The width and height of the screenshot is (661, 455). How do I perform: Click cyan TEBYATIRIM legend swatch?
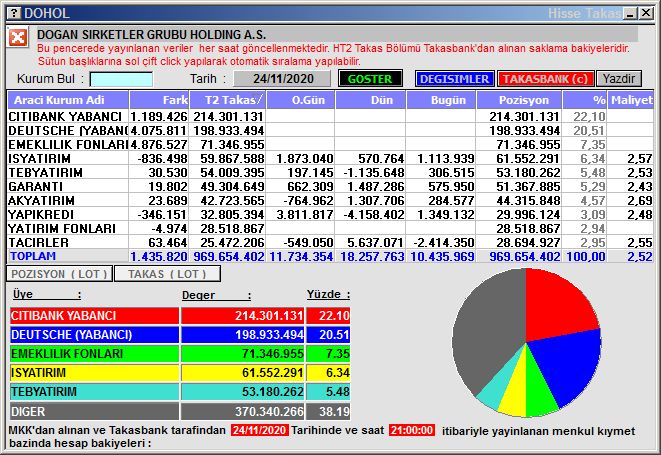[94, 392]
